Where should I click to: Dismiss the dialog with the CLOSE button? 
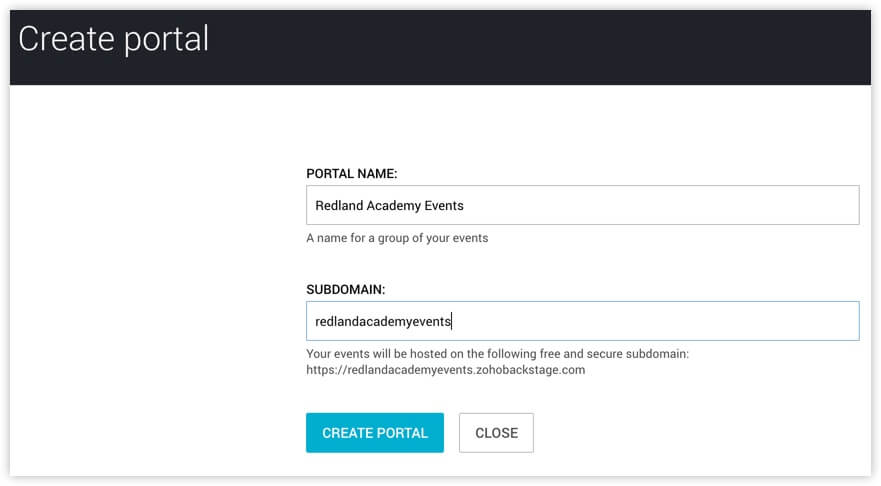click(x=496, y=433)
